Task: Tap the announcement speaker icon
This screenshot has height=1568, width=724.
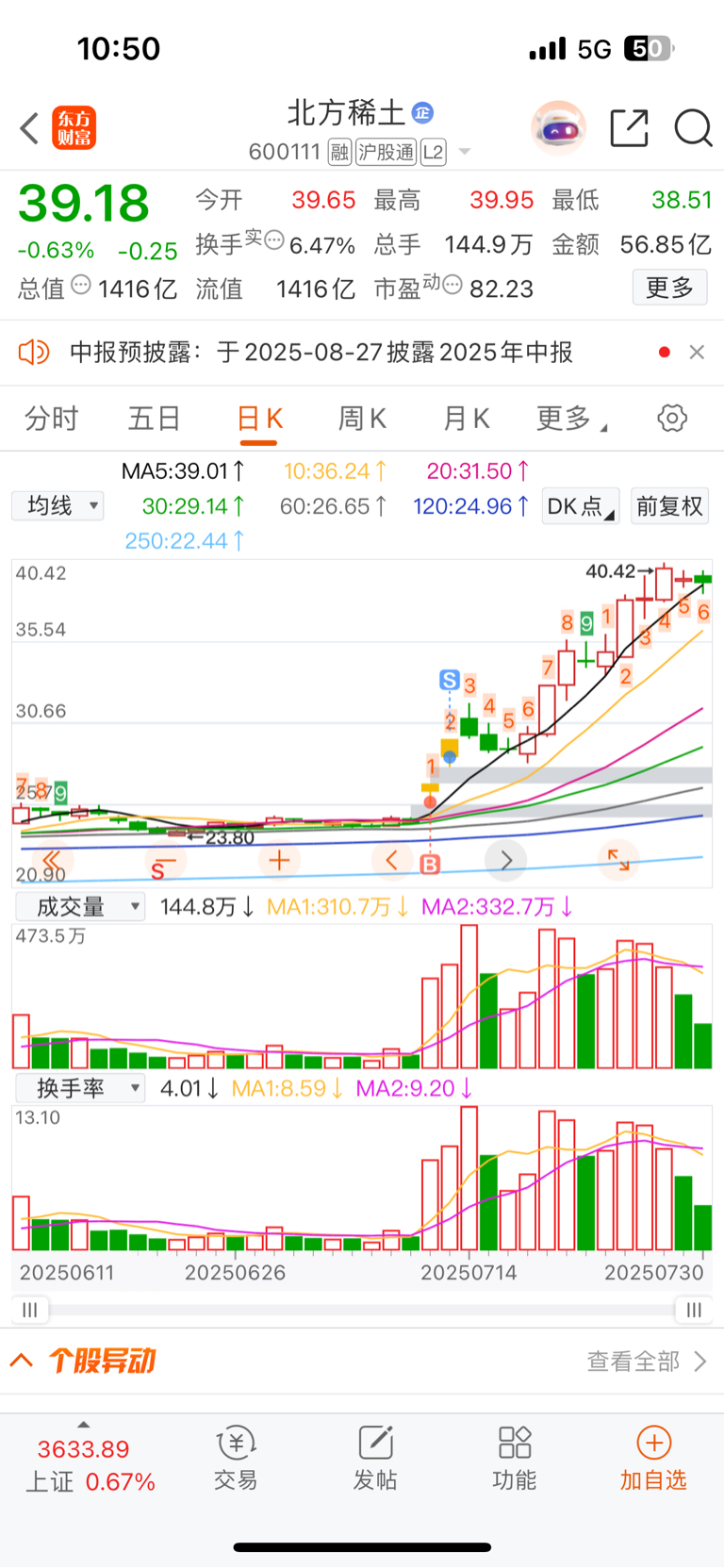Action: [x=34, y=353]
